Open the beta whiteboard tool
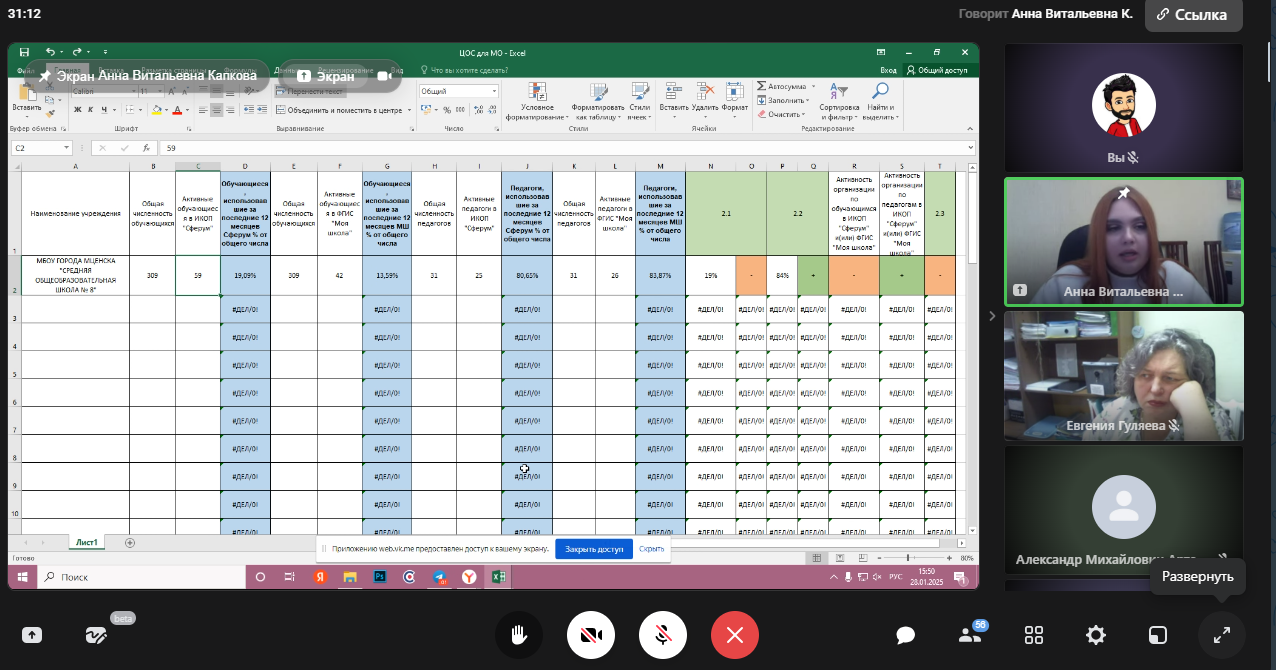This screenshot has width=1276, height=670. 96,635
